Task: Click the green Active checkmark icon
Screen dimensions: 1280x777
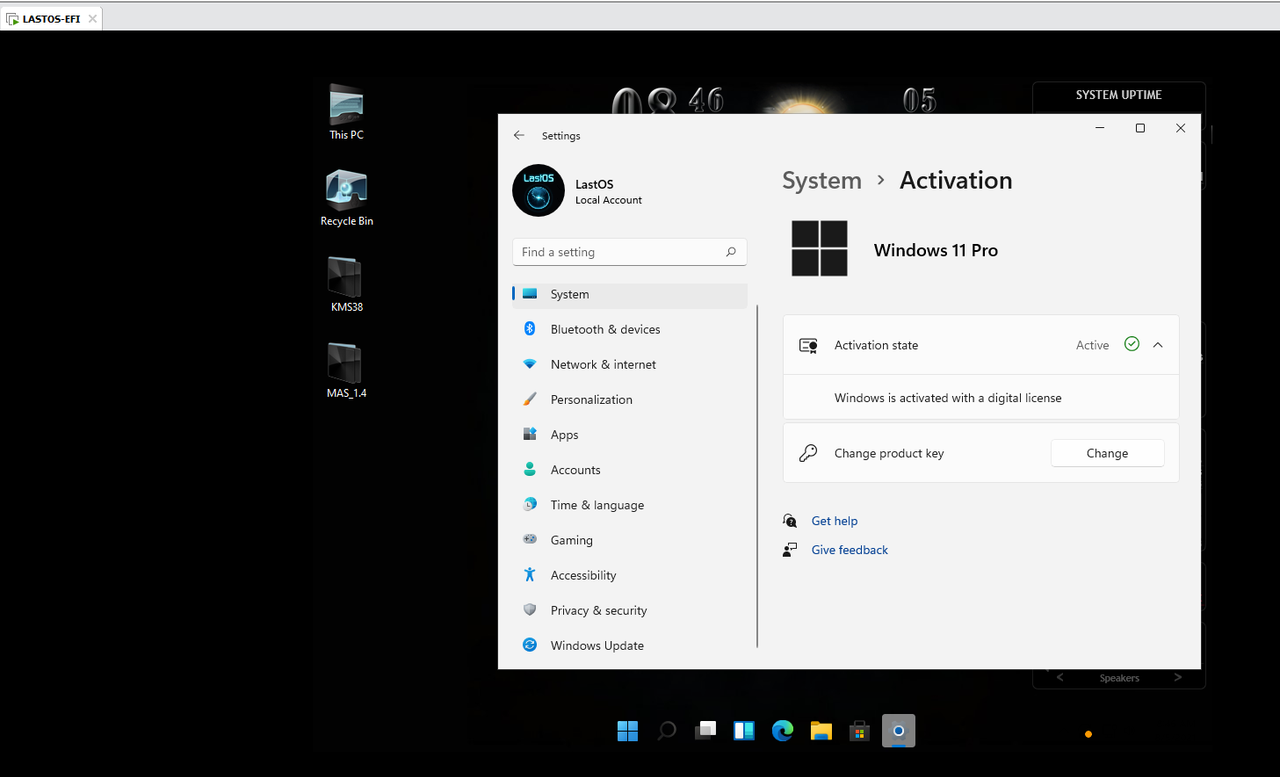Action: tap(1132, 344)
